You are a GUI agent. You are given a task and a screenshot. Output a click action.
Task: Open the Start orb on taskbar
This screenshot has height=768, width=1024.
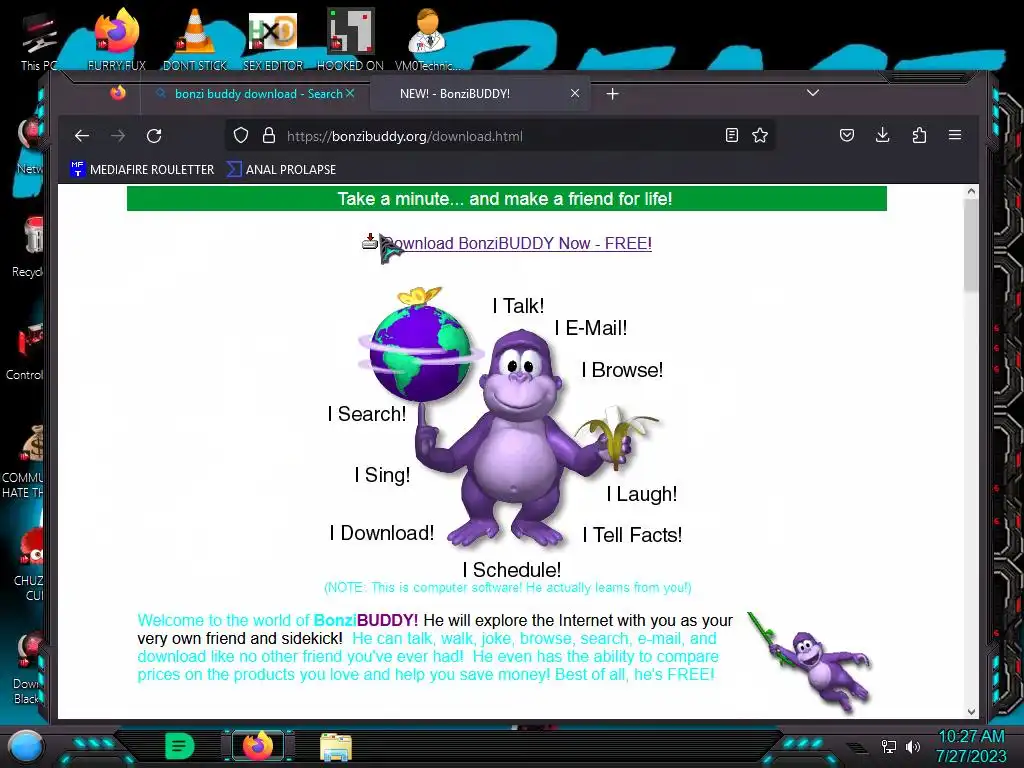point(26,746)
